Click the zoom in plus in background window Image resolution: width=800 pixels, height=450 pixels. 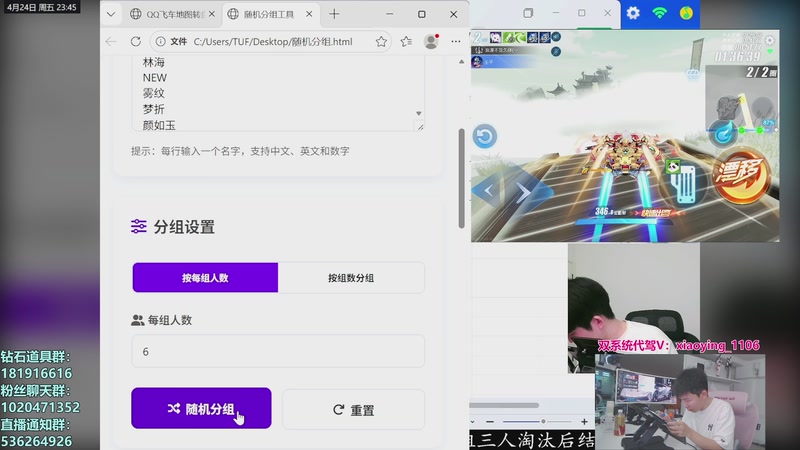click(584, 422)
